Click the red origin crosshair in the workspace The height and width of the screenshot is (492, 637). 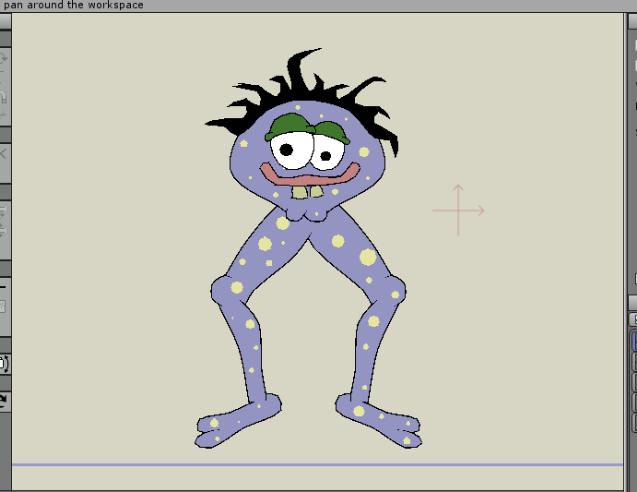tap(458, 210)
